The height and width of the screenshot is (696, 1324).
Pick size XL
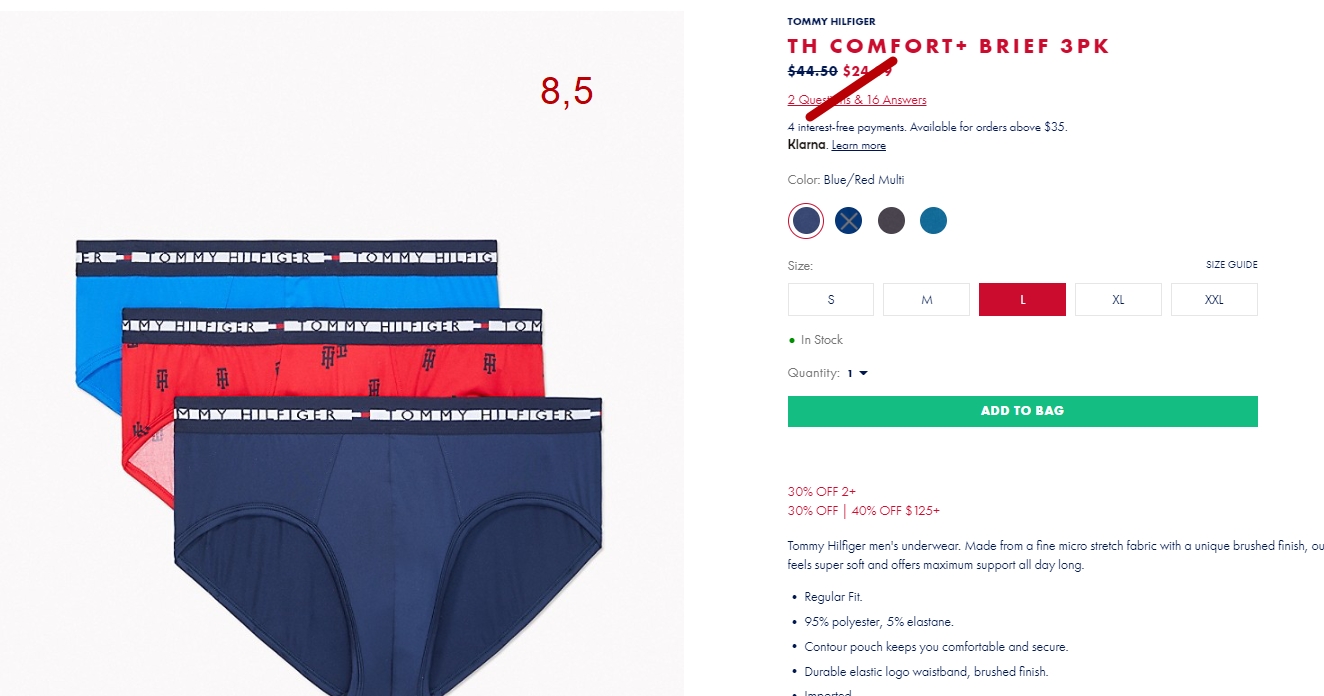(1118, 300)
